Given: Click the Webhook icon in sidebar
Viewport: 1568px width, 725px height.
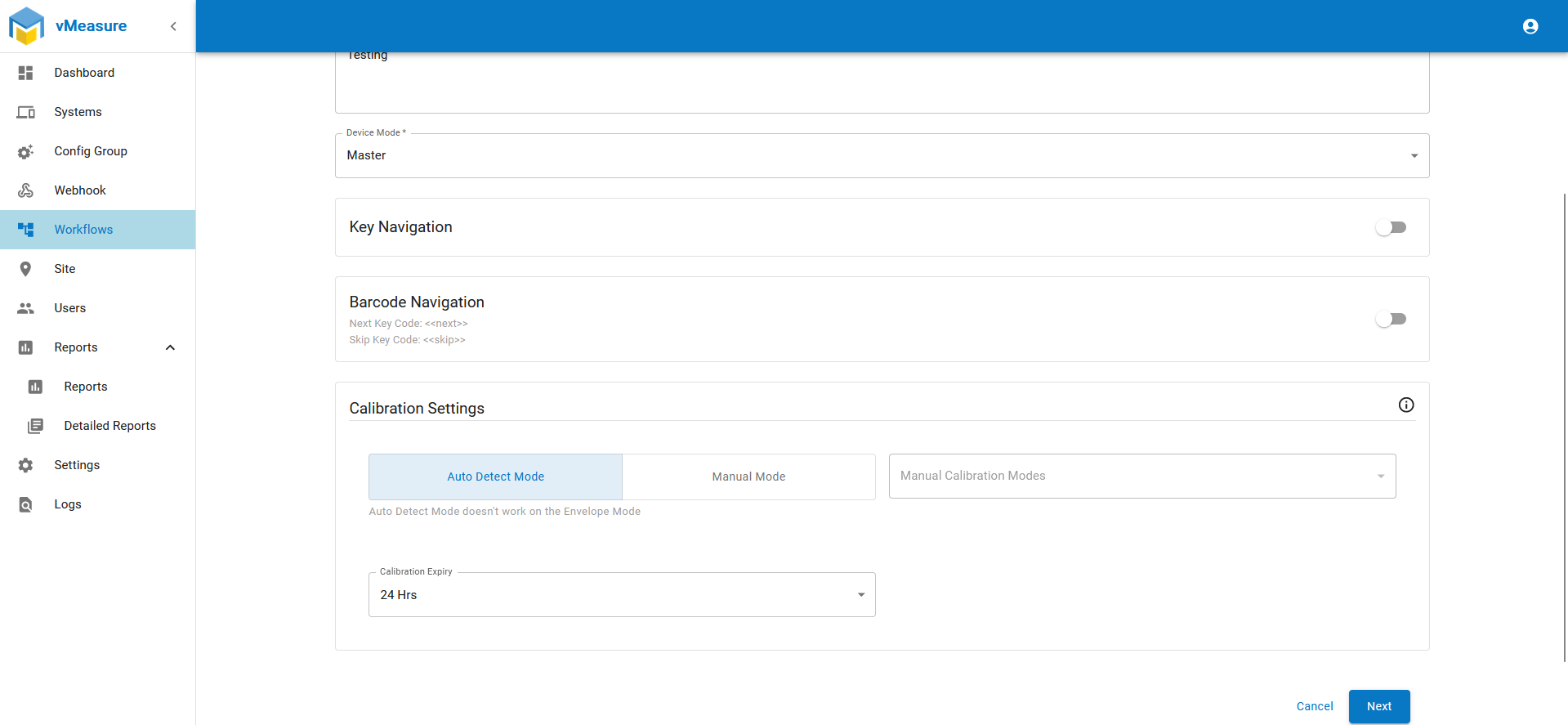Looking at the screenshot, I should 26,190.
